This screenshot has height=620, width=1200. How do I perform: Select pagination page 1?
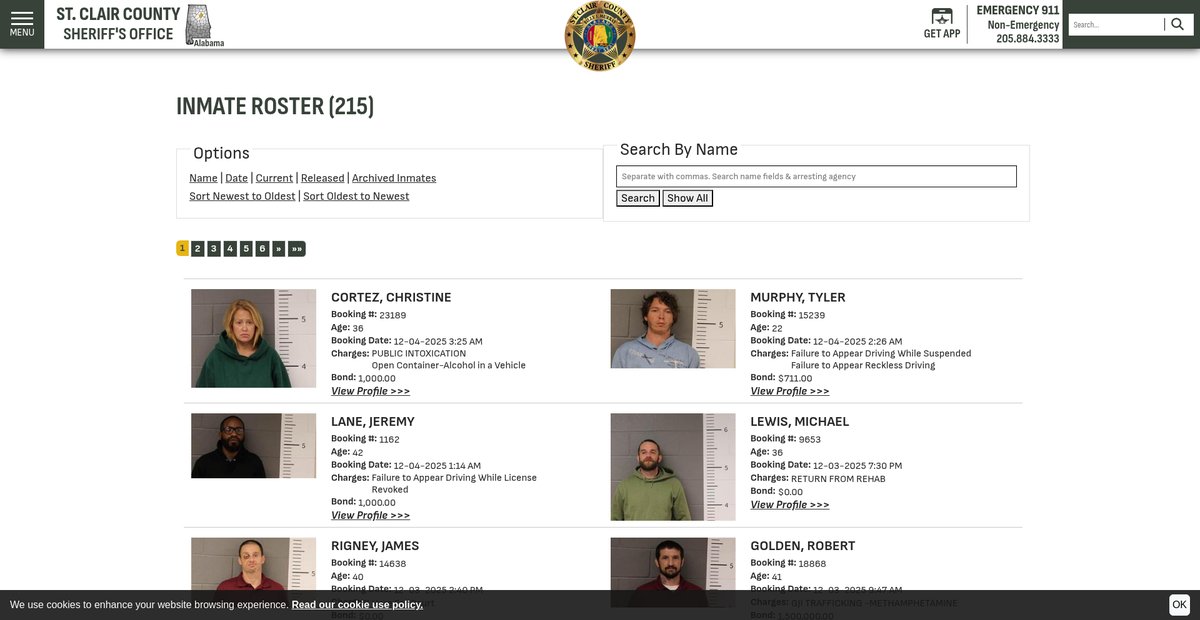[x=182, y=249]
